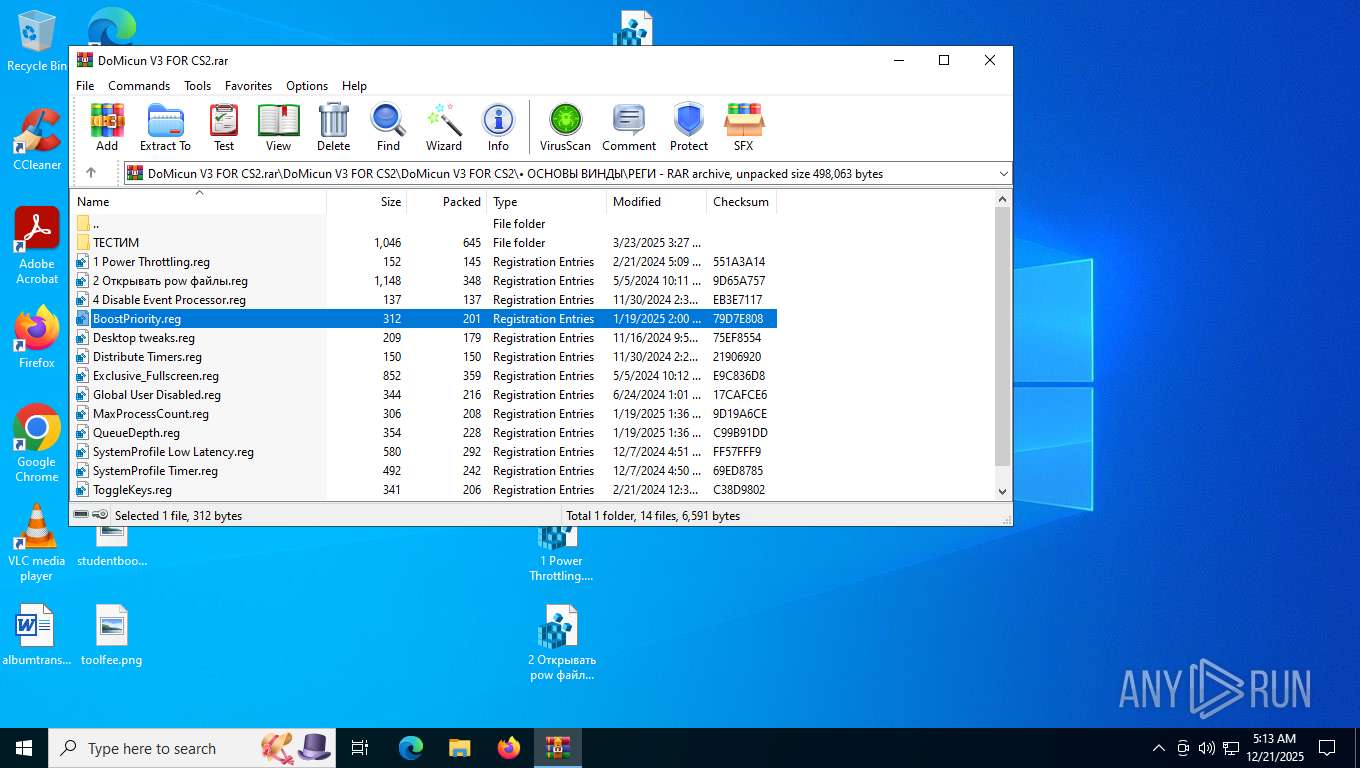Select MaxProcessCount.reg file
Screen dimensions: 1360x768
click(x=424, y=414)
